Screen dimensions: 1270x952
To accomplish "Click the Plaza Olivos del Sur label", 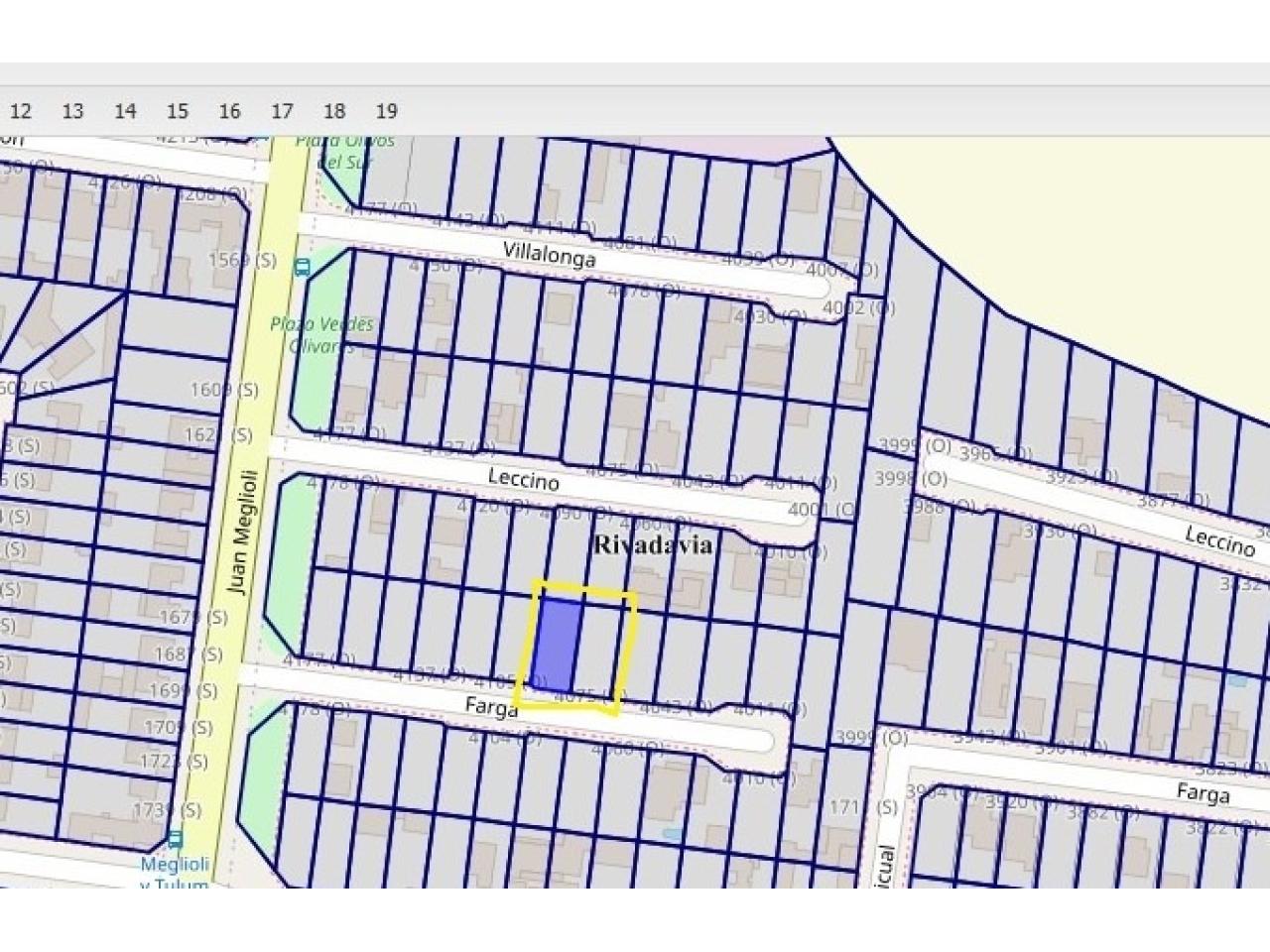I will (x=331, y=151).
